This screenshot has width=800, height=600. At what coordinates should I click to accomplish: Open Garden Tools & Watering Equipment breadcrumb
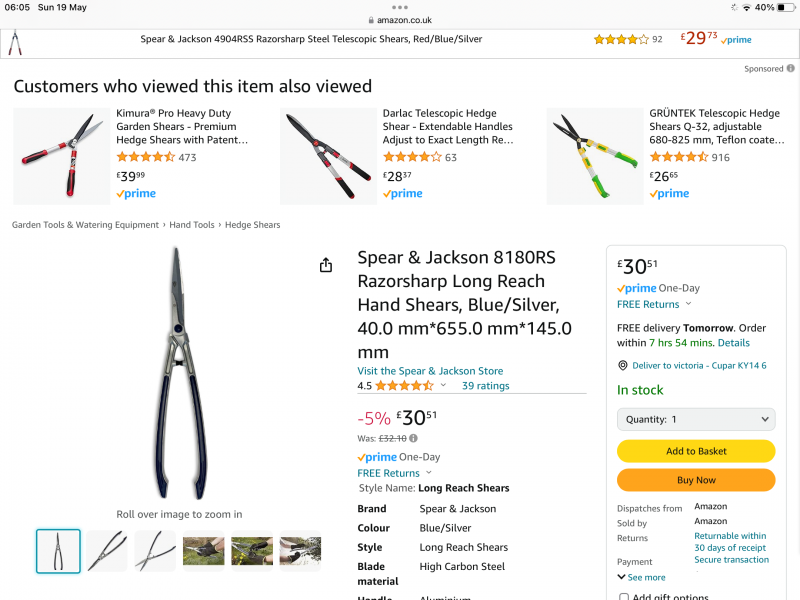85,225
